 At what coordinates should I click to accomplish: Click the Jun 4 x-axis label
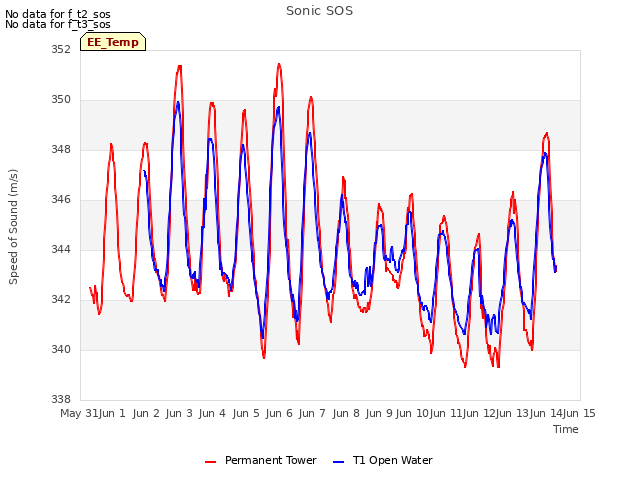[212, 413]
